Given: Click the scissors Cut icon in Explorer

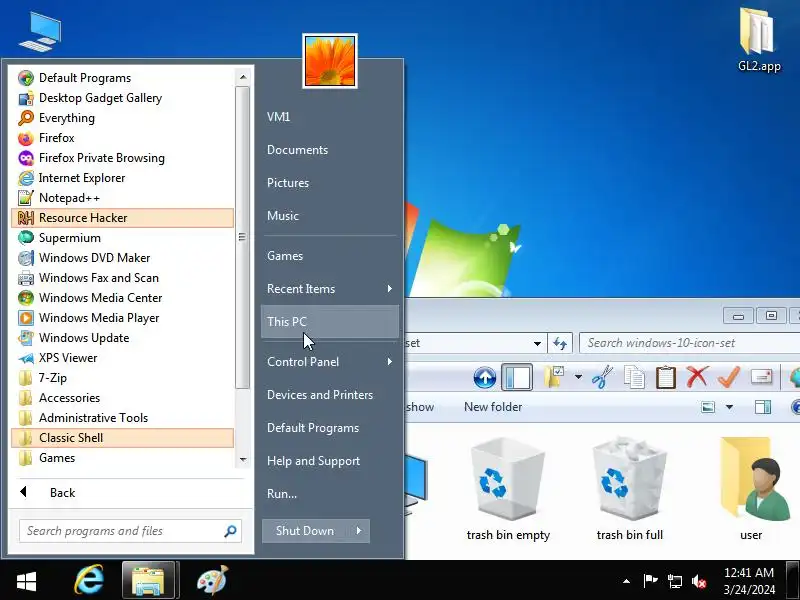Looking at the screenshot, I should [603, 378].
